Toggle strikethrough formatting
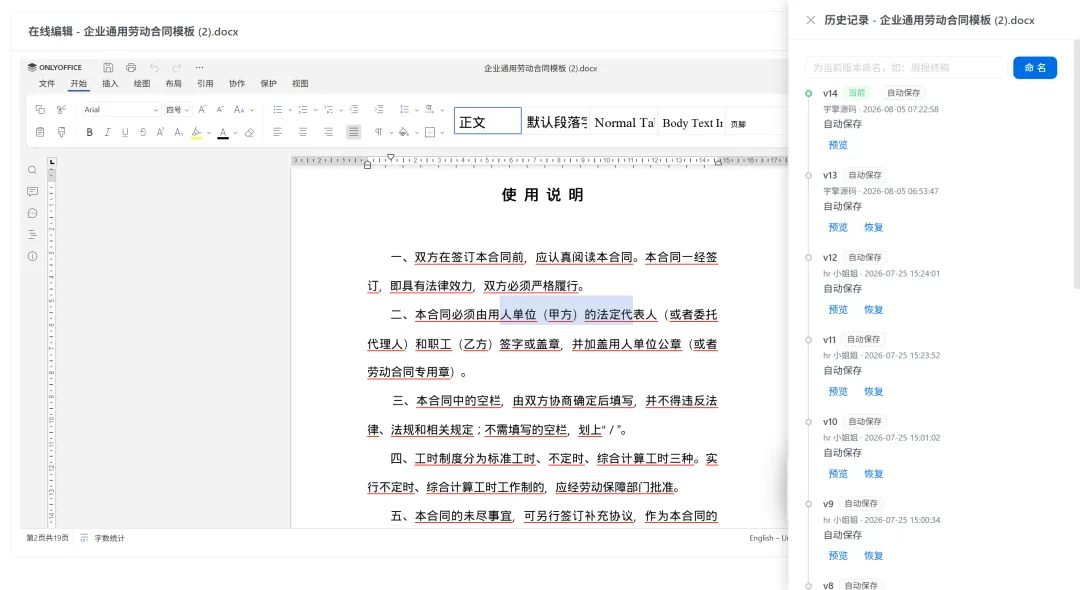 [143, 132]
